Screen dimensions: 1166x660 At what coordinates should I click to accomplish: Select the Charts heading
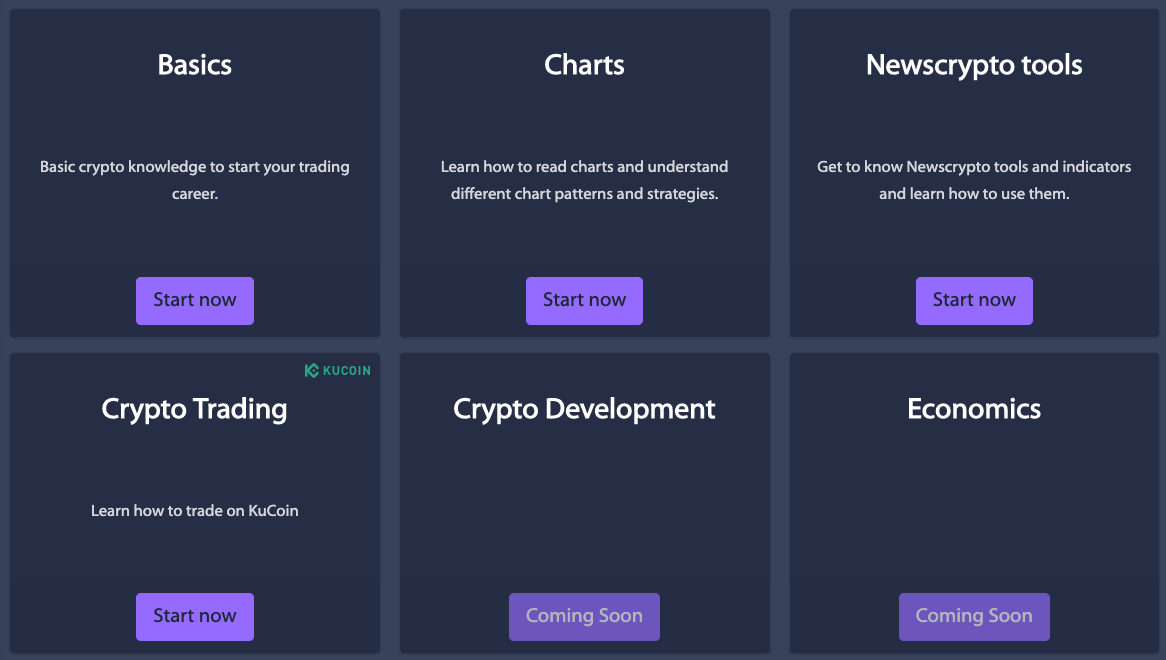(x=584, y=65)
